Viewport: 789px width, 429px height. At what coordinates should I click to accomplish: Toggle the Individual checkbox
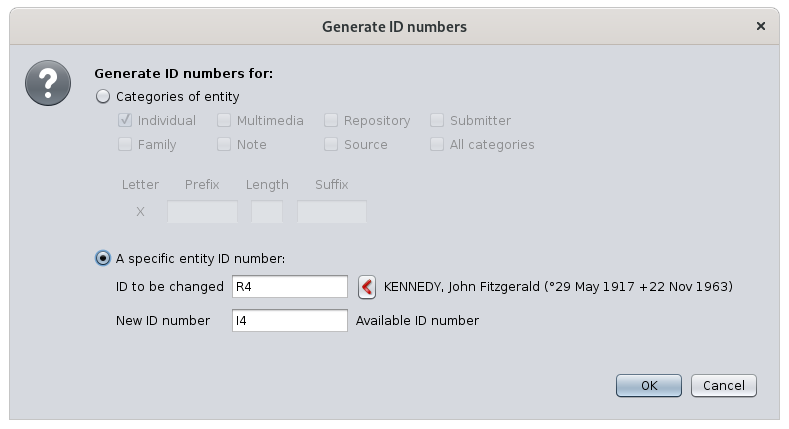pyautogui.click(x=125, y=120)
